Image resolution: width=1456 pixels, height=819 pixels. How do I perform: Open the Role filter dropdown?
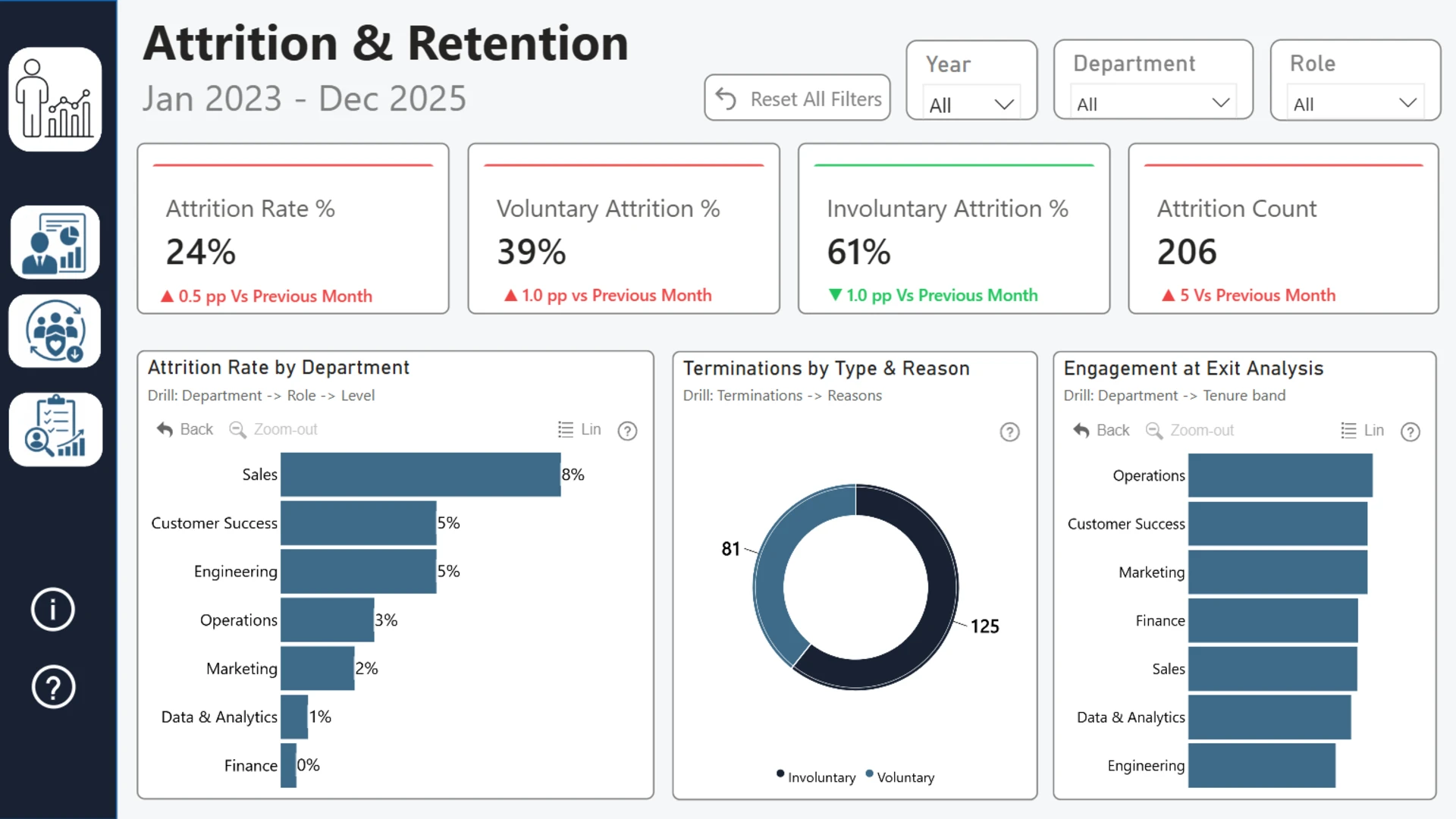coord(1355,103)
